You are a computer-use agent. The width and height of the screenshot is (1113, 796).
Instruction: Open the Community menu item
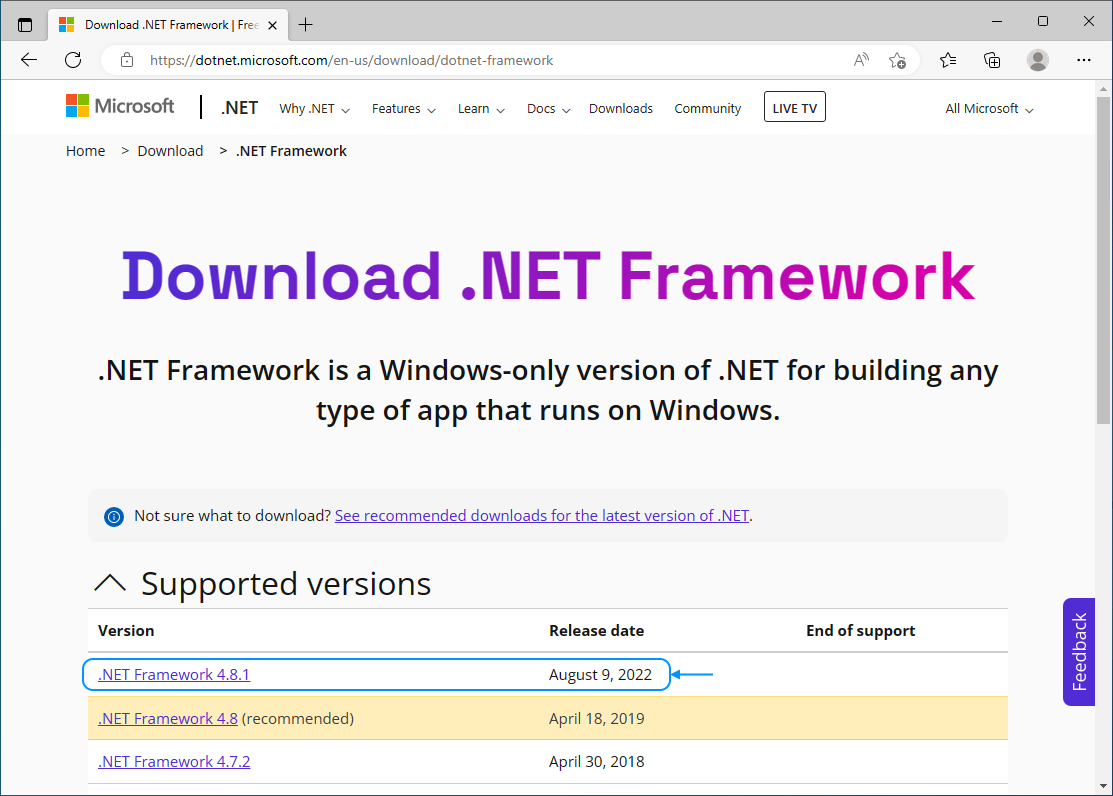pyautogui.click(x=708, y=109)
